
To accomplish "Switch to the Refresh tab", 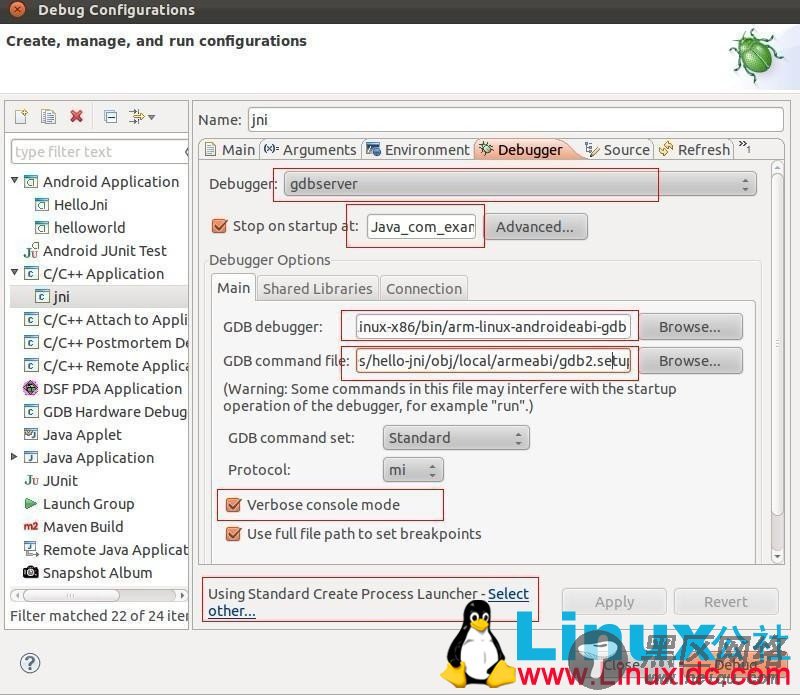I will (x=694, y=150).
